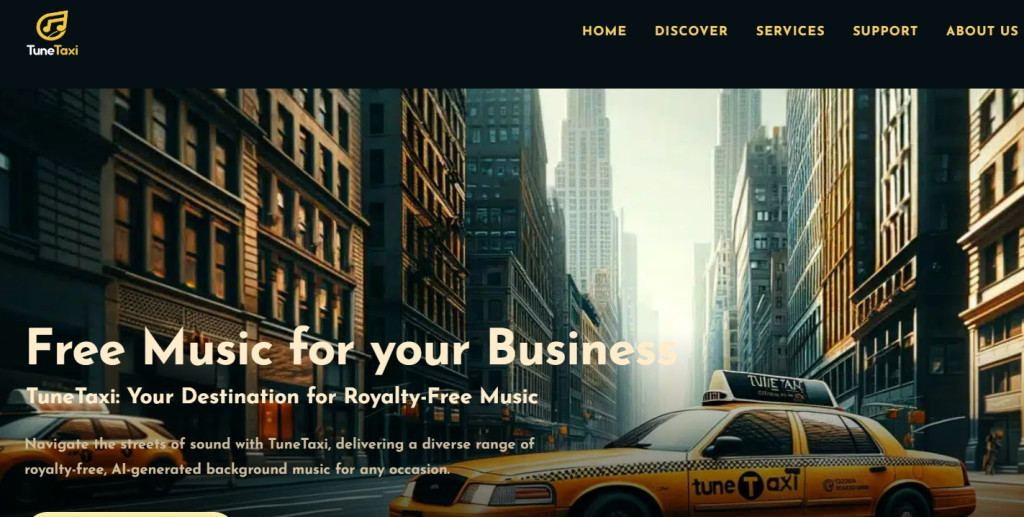The image size is (1024, 517).
Task: Click the taxi's front headlight
Action: (506, 494)
